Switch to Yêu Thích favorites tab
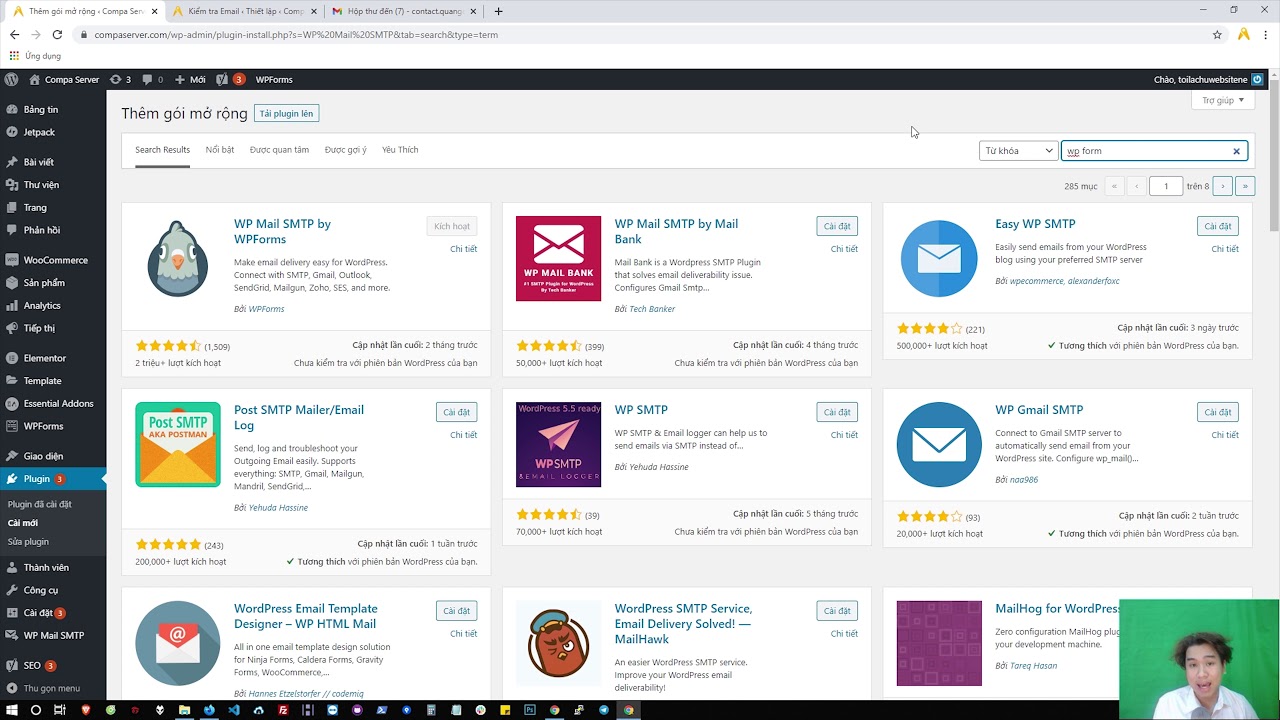Screen dimensions: 1280x720 point(400,150)
